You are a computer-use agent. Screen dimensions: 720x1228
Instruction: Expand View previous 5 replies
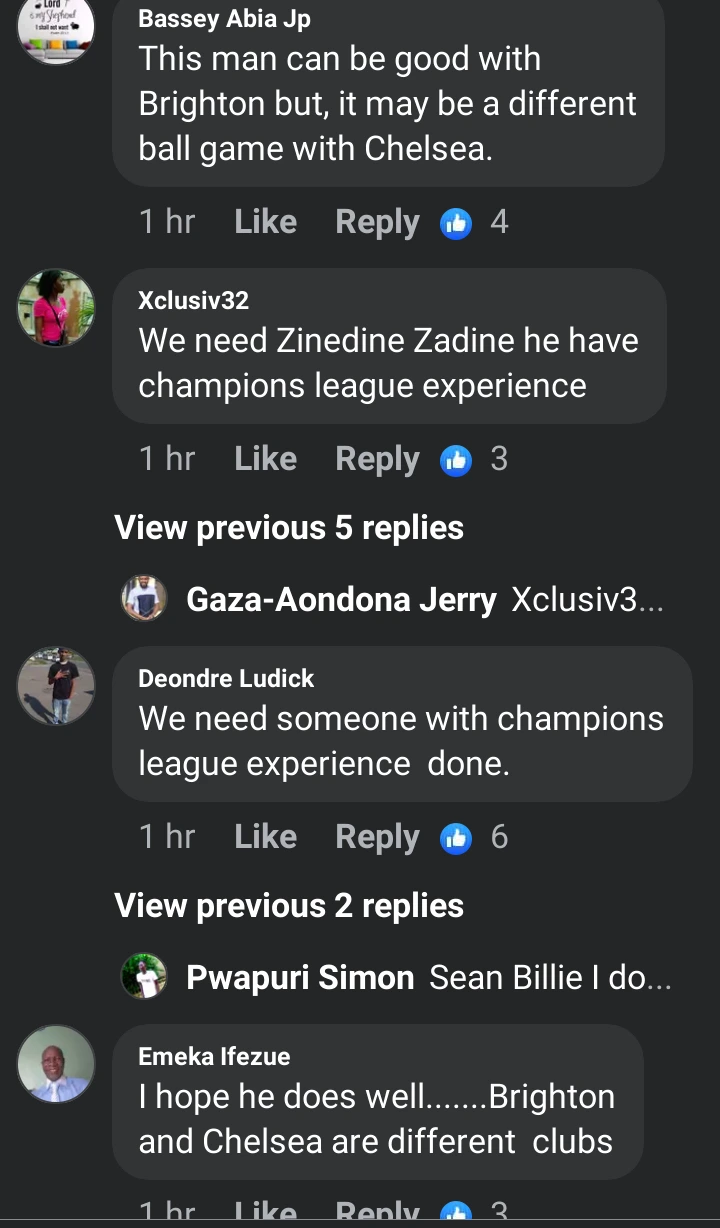coord(289,528)
